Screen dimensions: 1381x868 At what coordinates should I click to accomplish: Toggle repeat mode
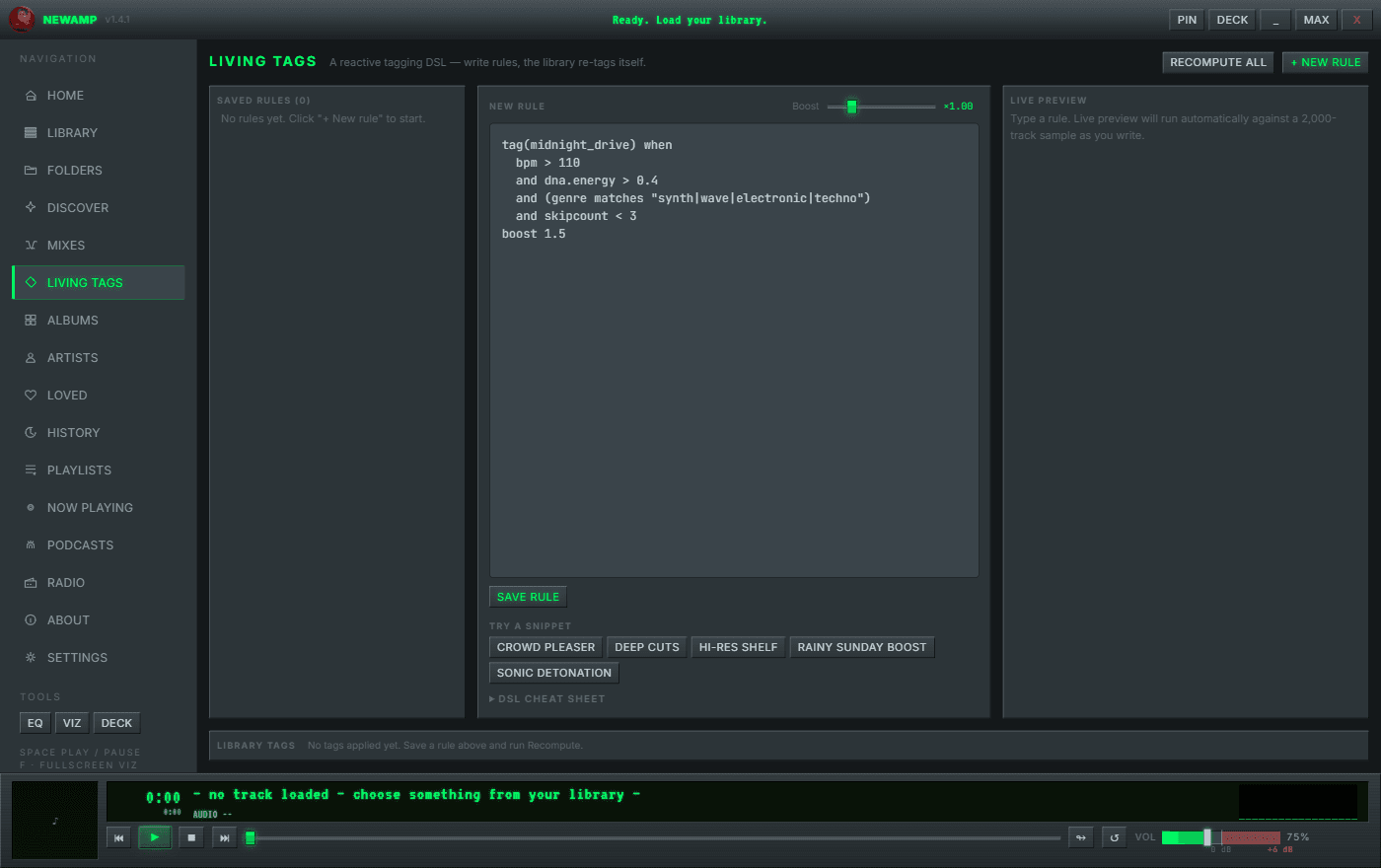(1115, 837)
